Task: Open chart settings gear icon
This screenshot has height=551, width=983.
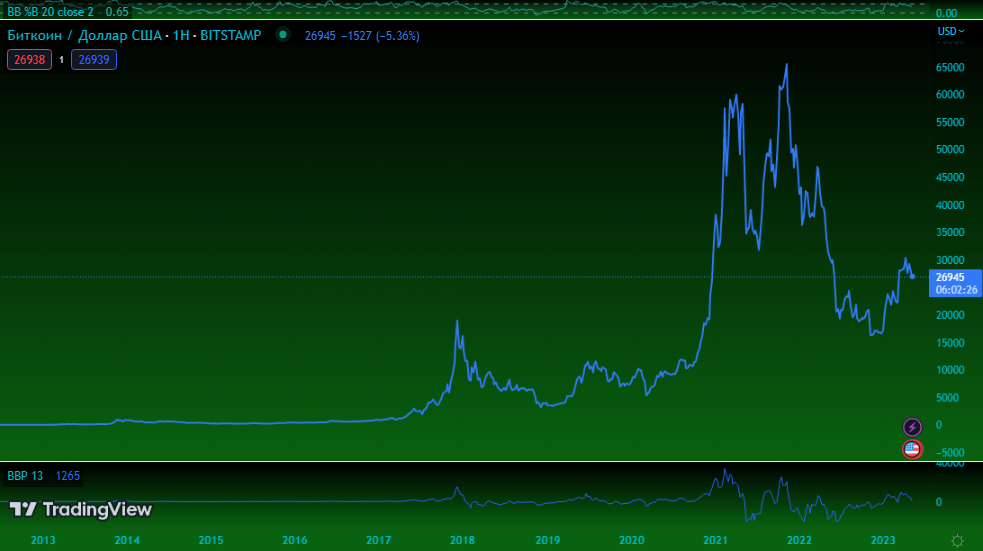Action: tap(957, 540)
